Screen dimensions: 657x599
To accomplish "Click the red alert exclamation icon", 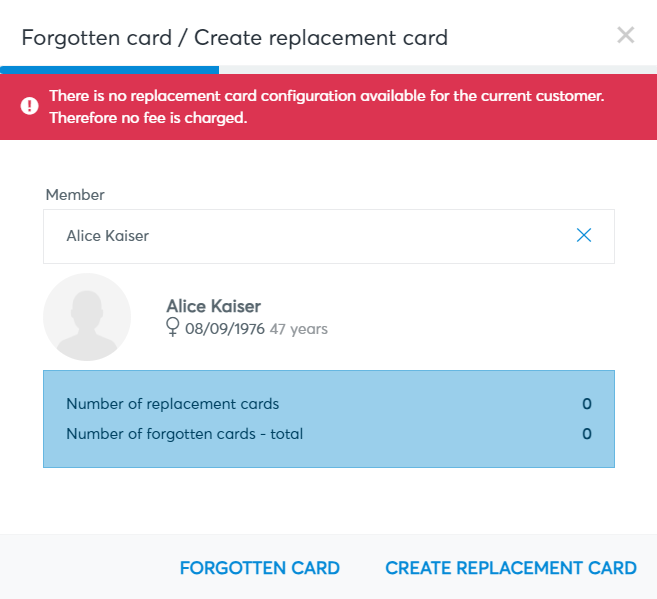I will tap(29, 106).
